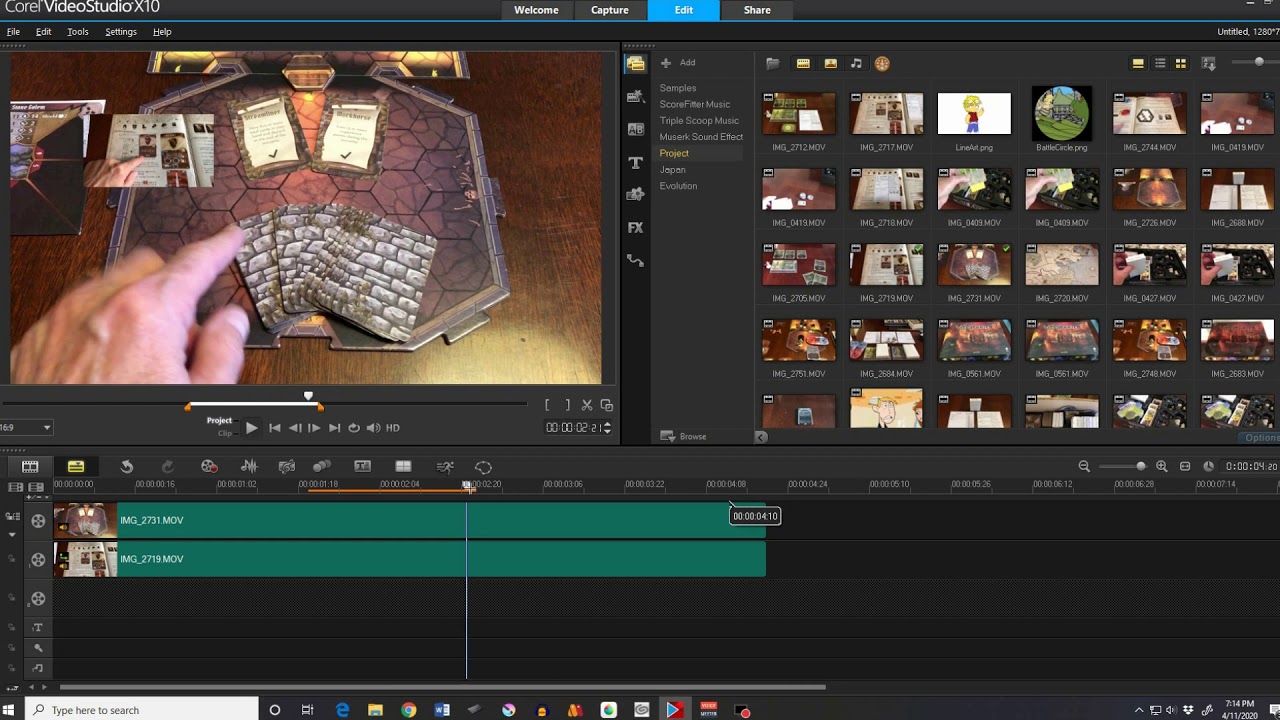Click the scissors split clip button
Image resolution: width=1280 pixels, height=720 pixels.
(x=587, y=405)
